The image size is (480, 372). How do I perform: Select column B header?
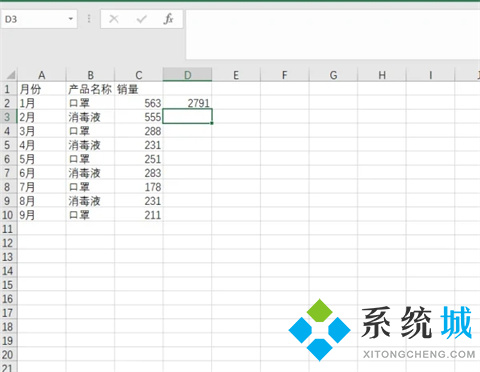90,75
